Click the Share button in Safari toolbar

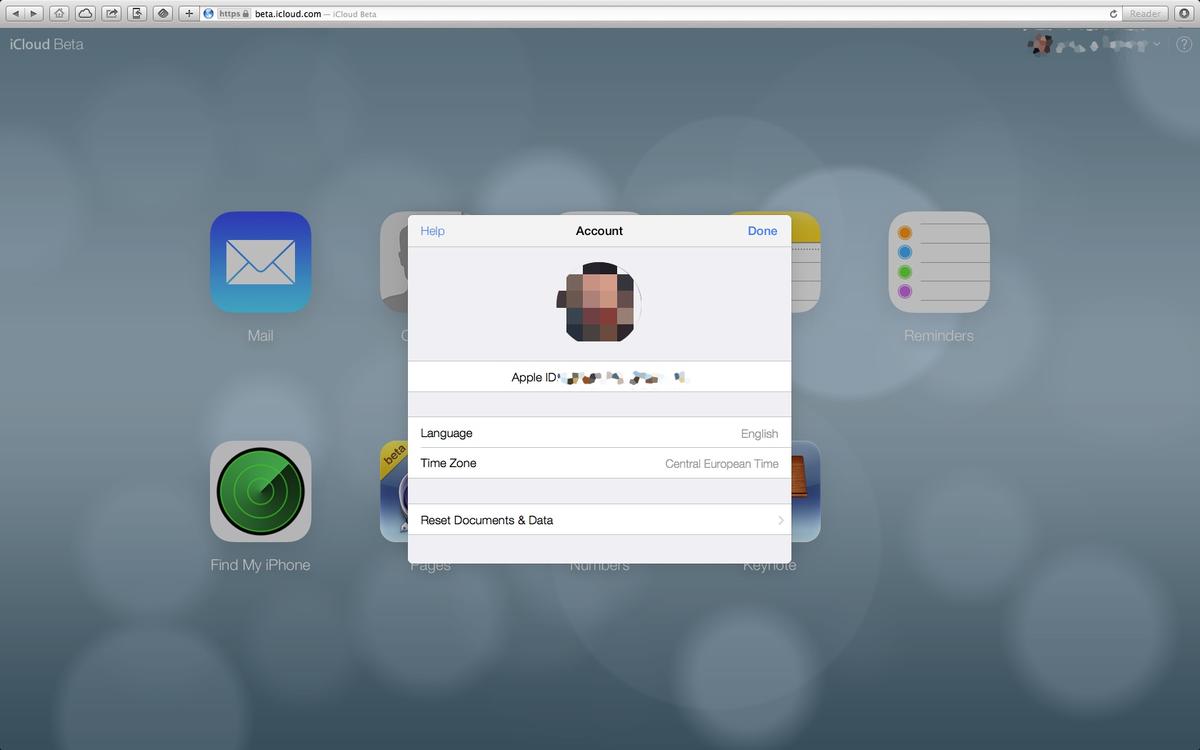point(111,14)
